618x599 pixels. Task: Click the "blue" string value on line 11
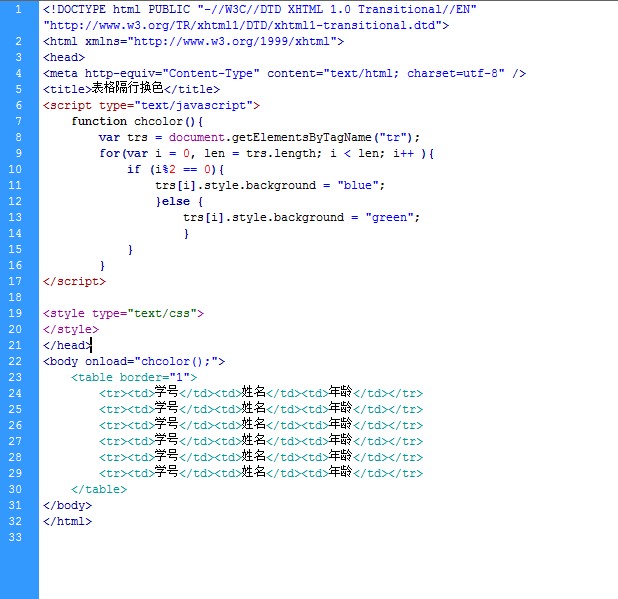357,186
